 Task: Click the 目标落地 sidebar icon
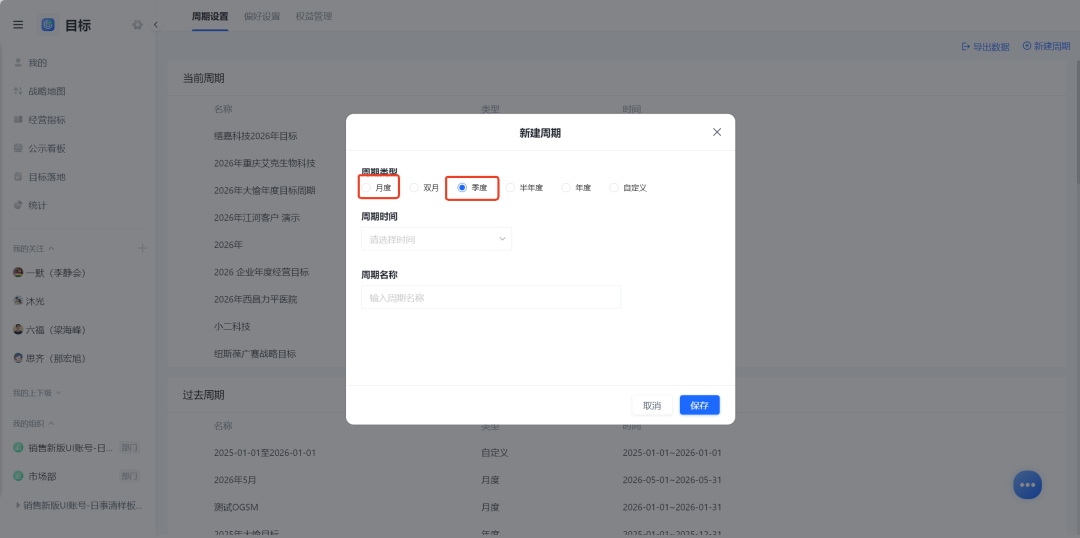pyautogui.click(x=18, y=177)
